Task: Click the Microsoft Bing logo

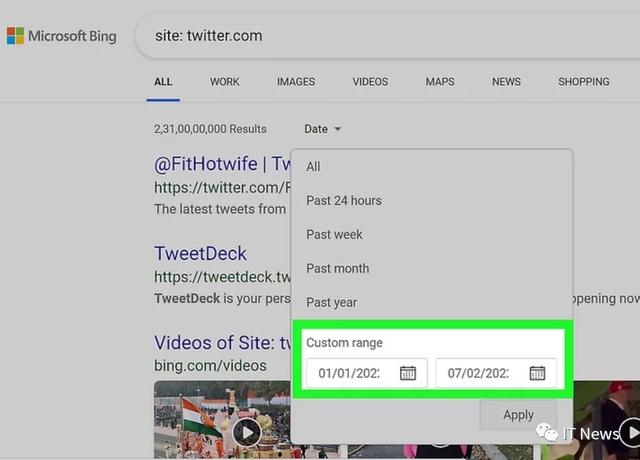Action: 61,36
